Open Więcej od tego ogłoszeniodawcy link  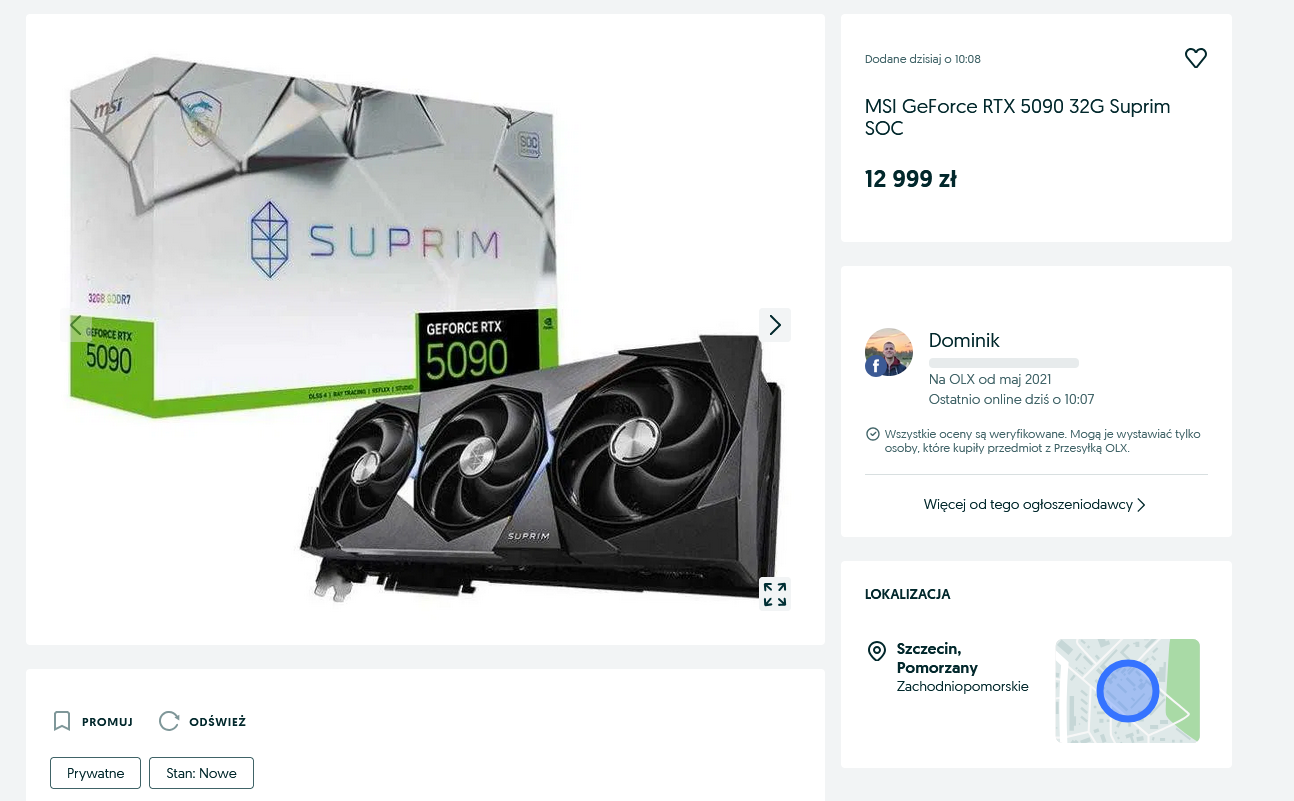pyautogui.click(x=1028, y=505)
